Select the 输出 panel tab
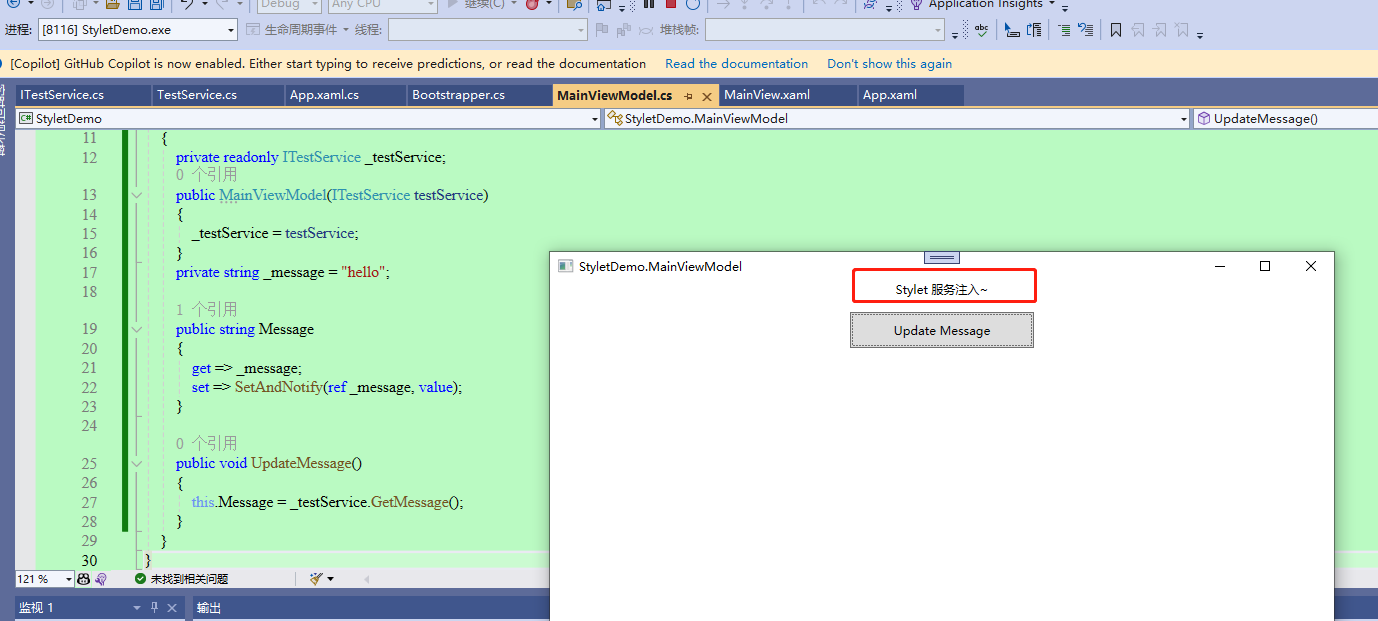Image resolution: width=1378 pixels, height=621 pixels. point(209,608)
